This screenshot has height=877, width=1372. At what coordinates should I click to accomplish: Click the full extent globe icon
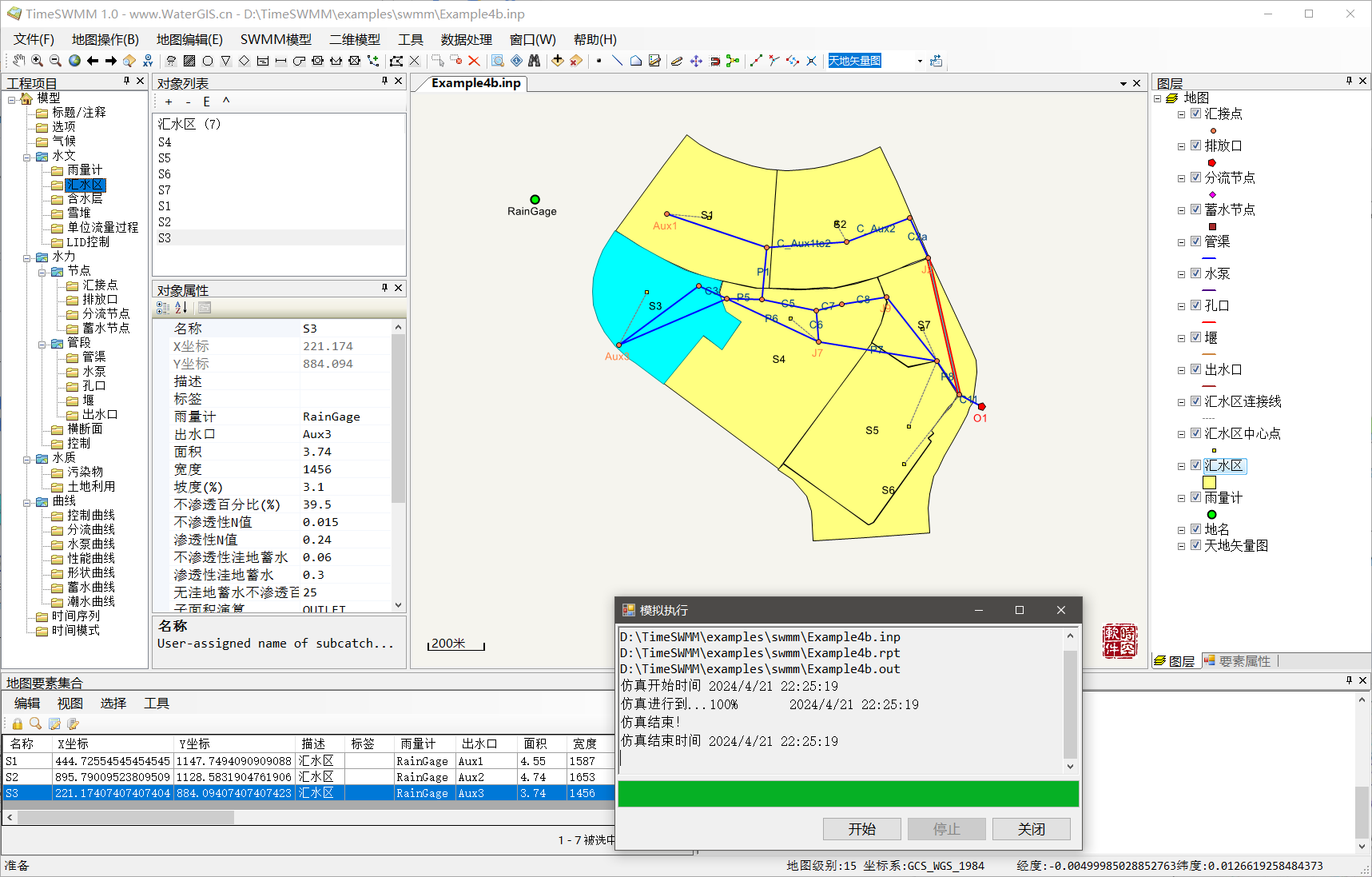tap(74, 61)
